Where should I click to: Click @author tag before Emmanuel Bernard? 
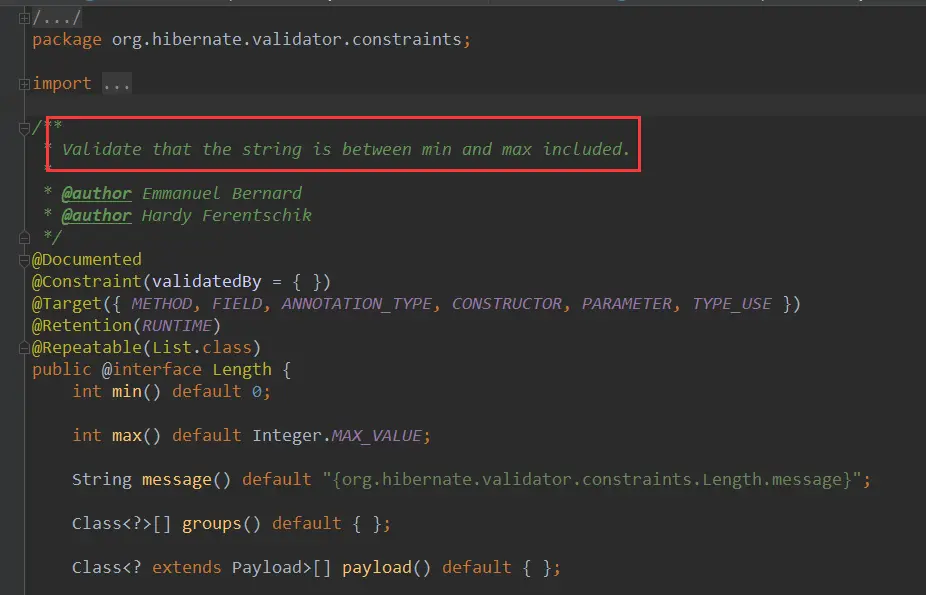coord(96,194)
